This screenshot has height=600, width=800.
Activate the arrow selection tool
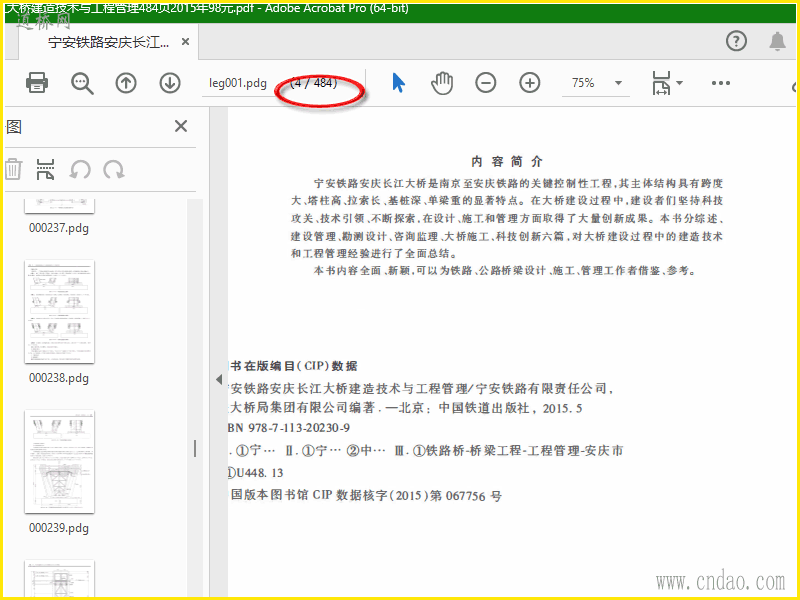point(398,83)
